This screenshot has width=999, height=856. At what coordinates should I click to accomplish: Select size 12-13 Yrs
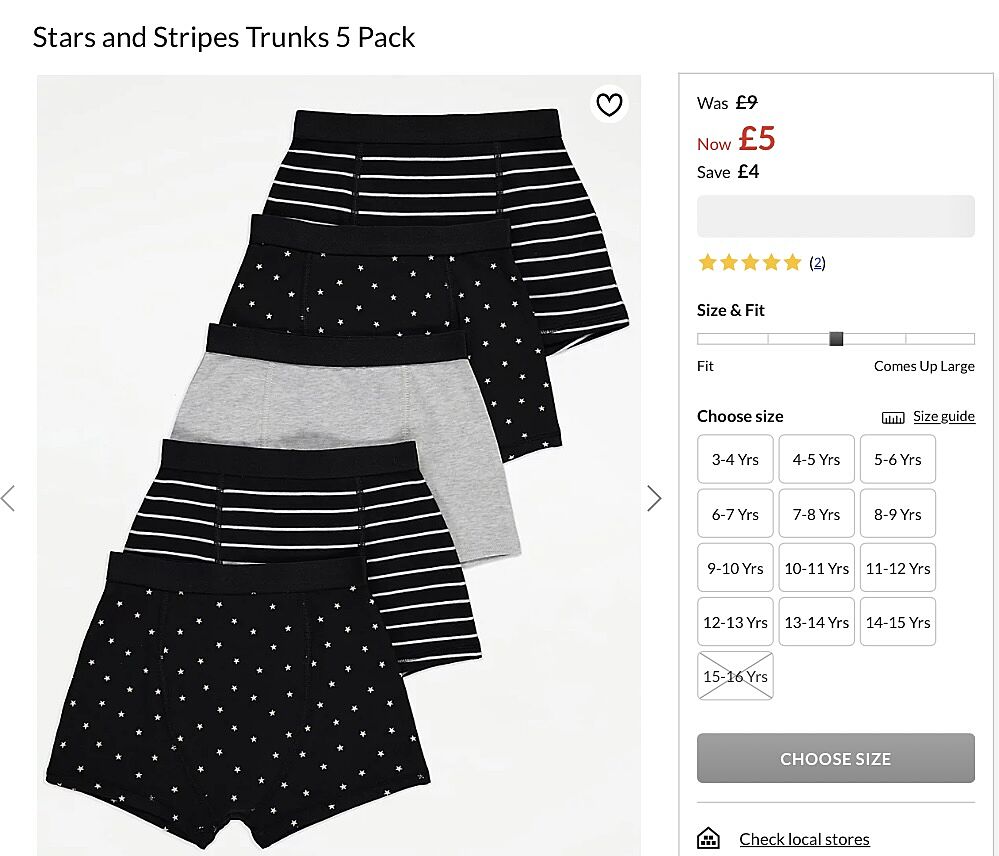[735, 622]
